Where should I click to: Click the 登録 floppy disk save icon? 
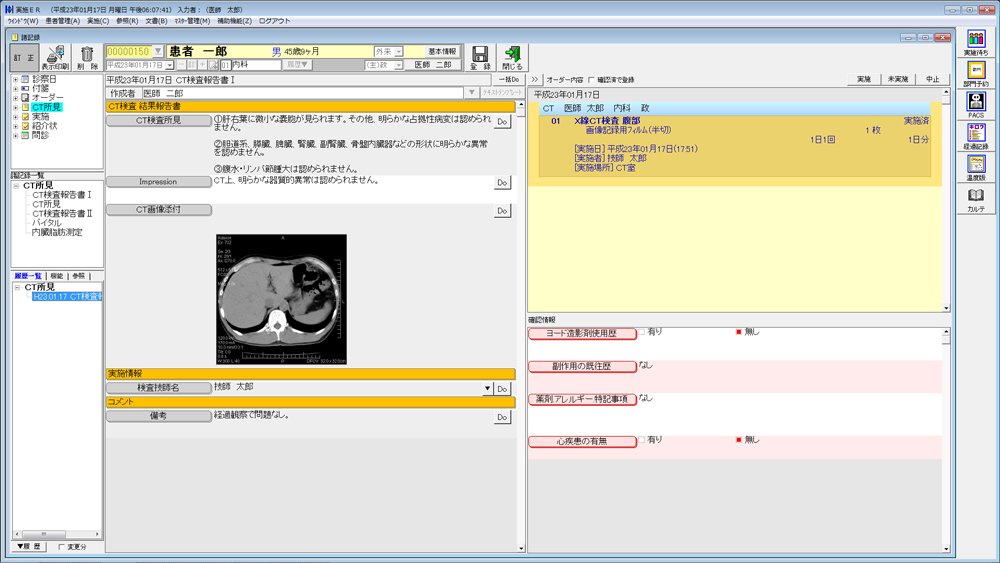tap(480, 57)
